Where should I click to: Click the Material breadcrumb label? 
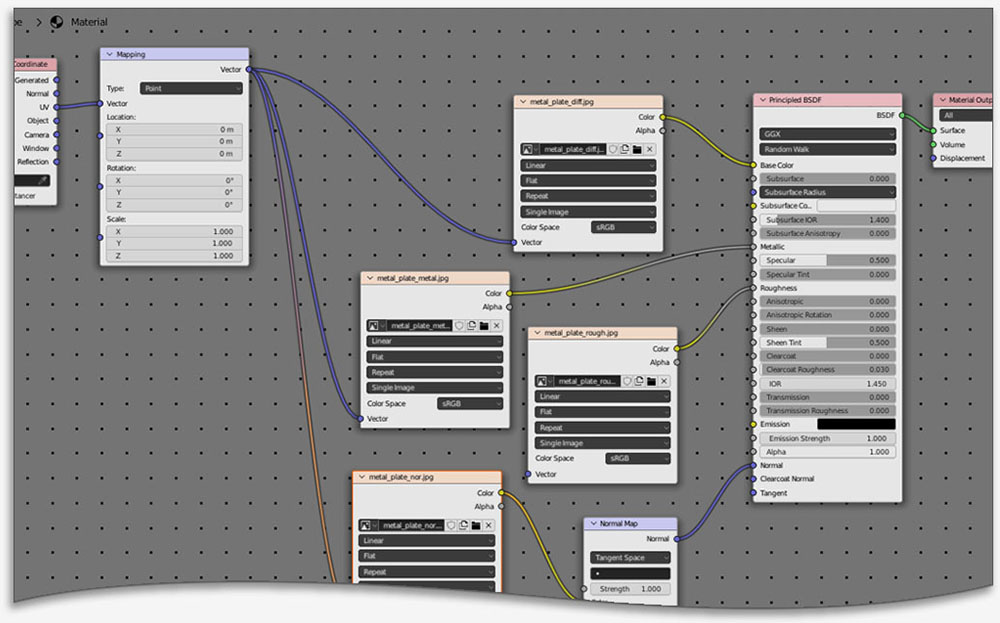click(x=89, y=21)
